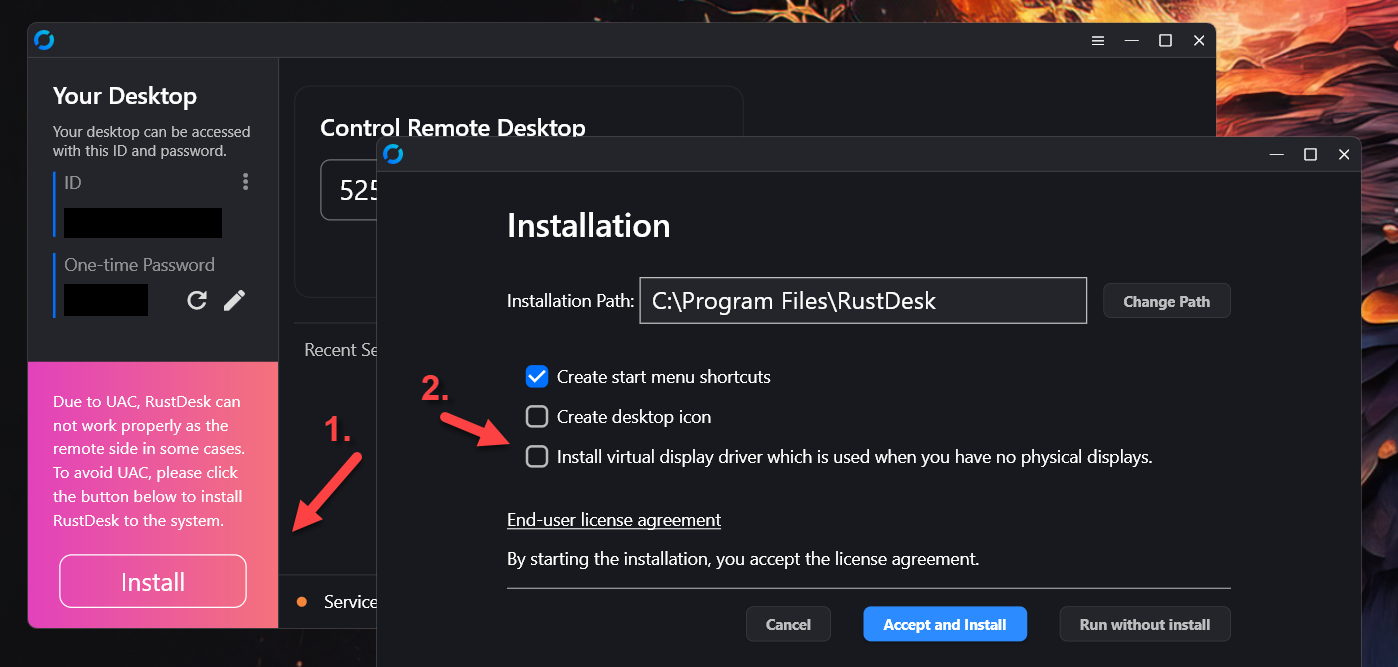The height and width of the screenshot is (667, 1398).
Task: Open main window hamburger menu
Action: pyautogui.click(x=1098, y=41)
